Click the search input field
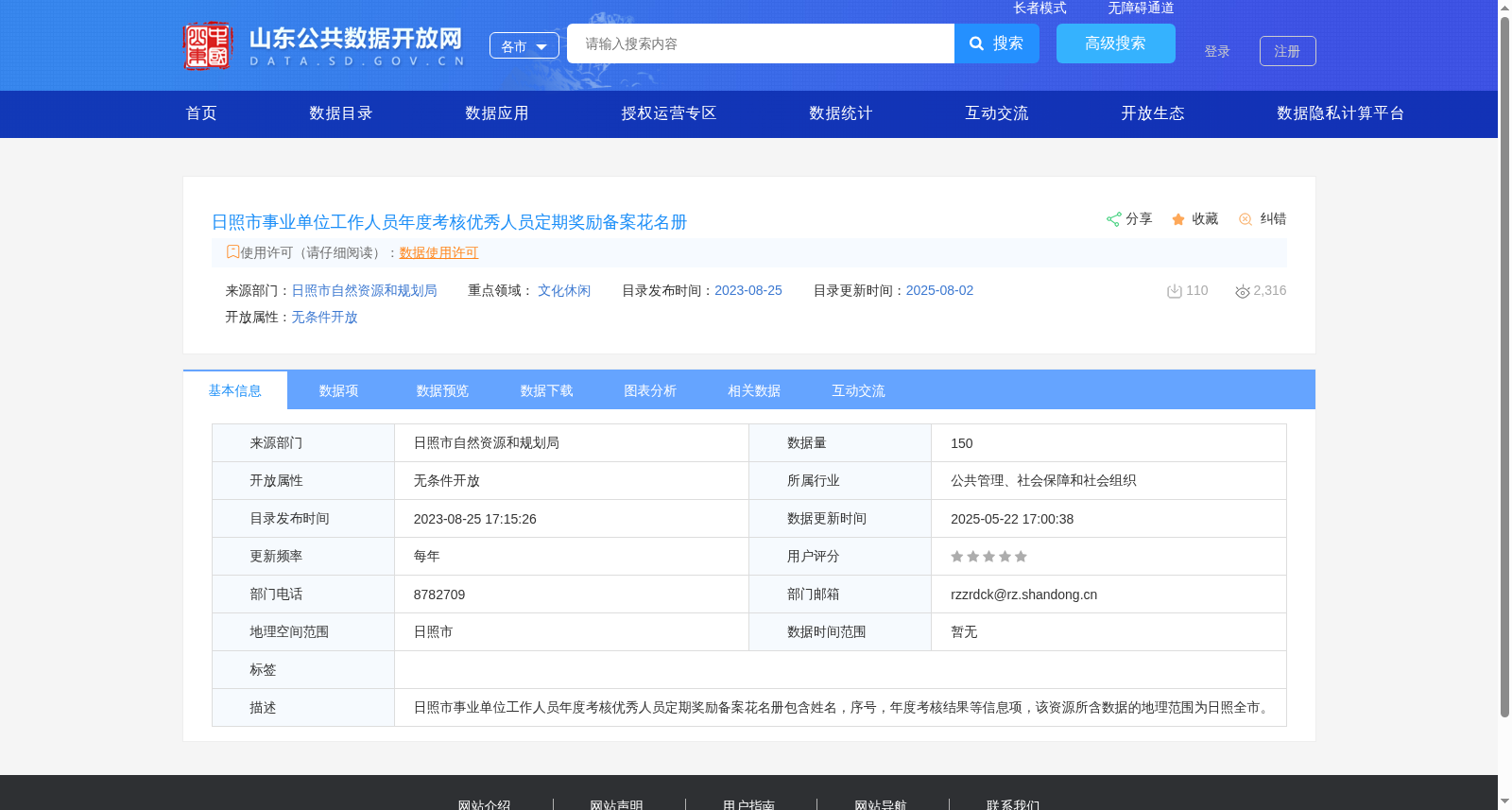The image size is (1512, 810). pyautogui.click(x=761, y=43)
